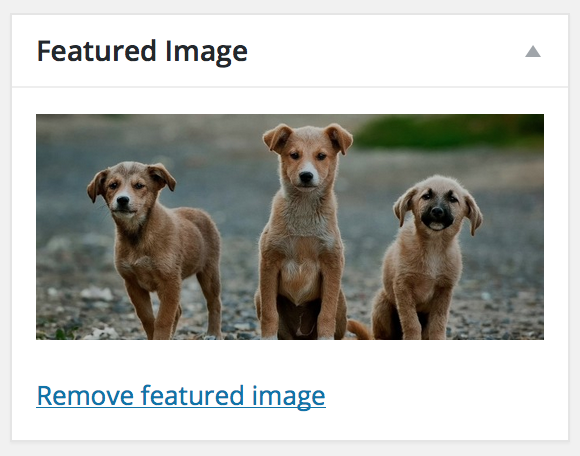
Task: Click the left puppy's face in the image
Action: click(x=128, y=192)
